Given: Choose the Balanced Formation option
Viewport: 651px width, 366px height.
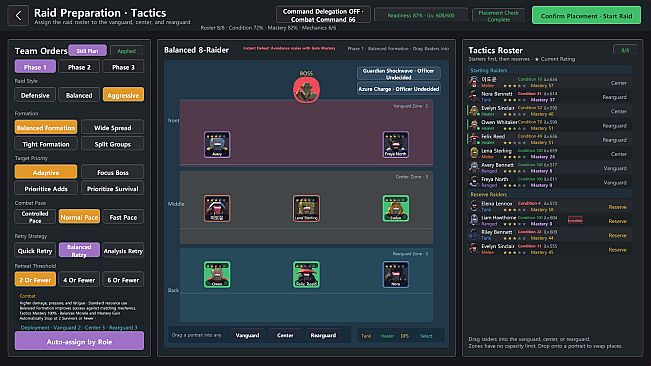Looking at the screenshot, I should [x=46, y=127].
